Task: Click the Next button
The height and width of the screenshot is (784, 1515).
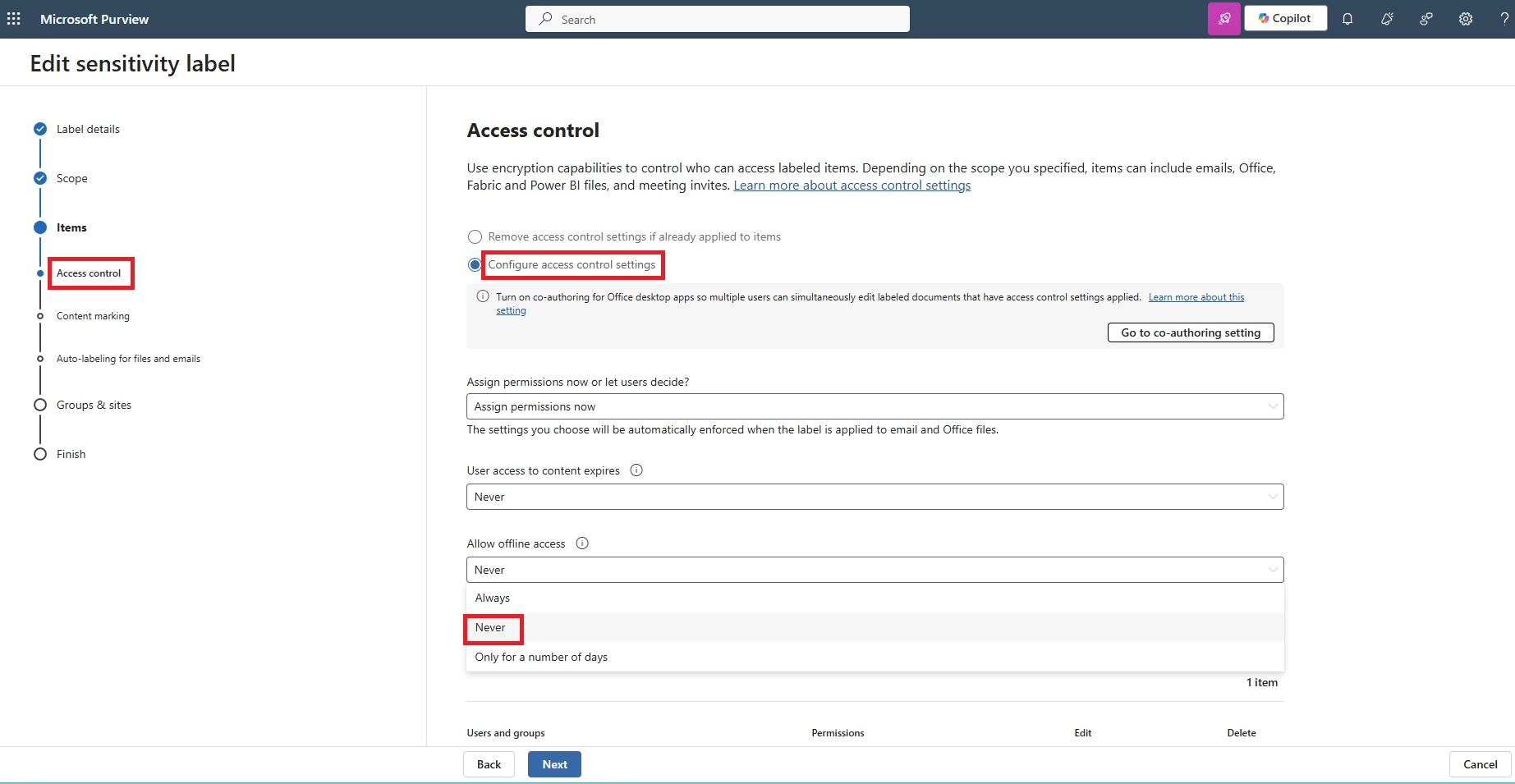Action: coord(554,764)
